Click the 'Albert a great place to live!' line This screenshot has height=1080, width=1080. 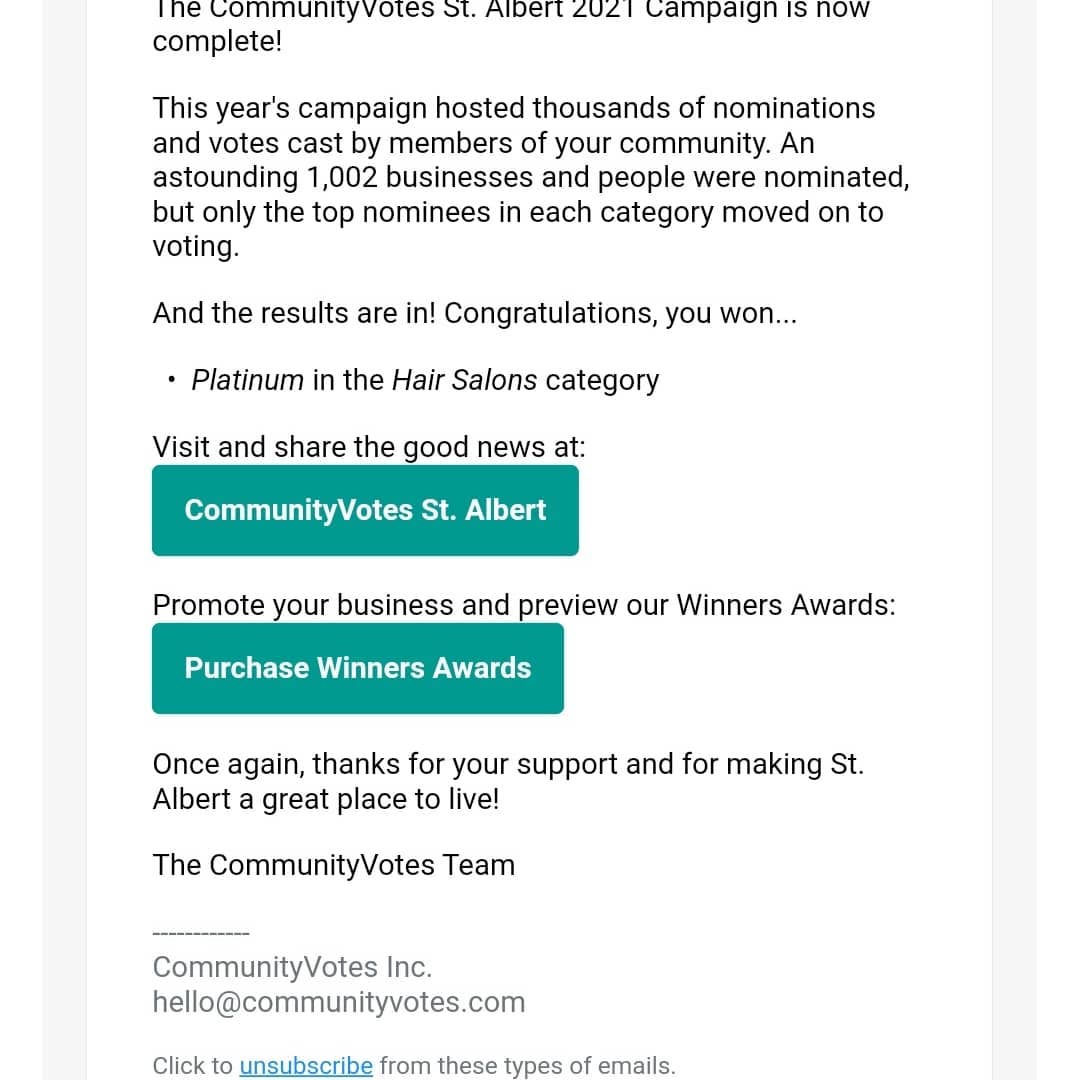tap(325, 799)
